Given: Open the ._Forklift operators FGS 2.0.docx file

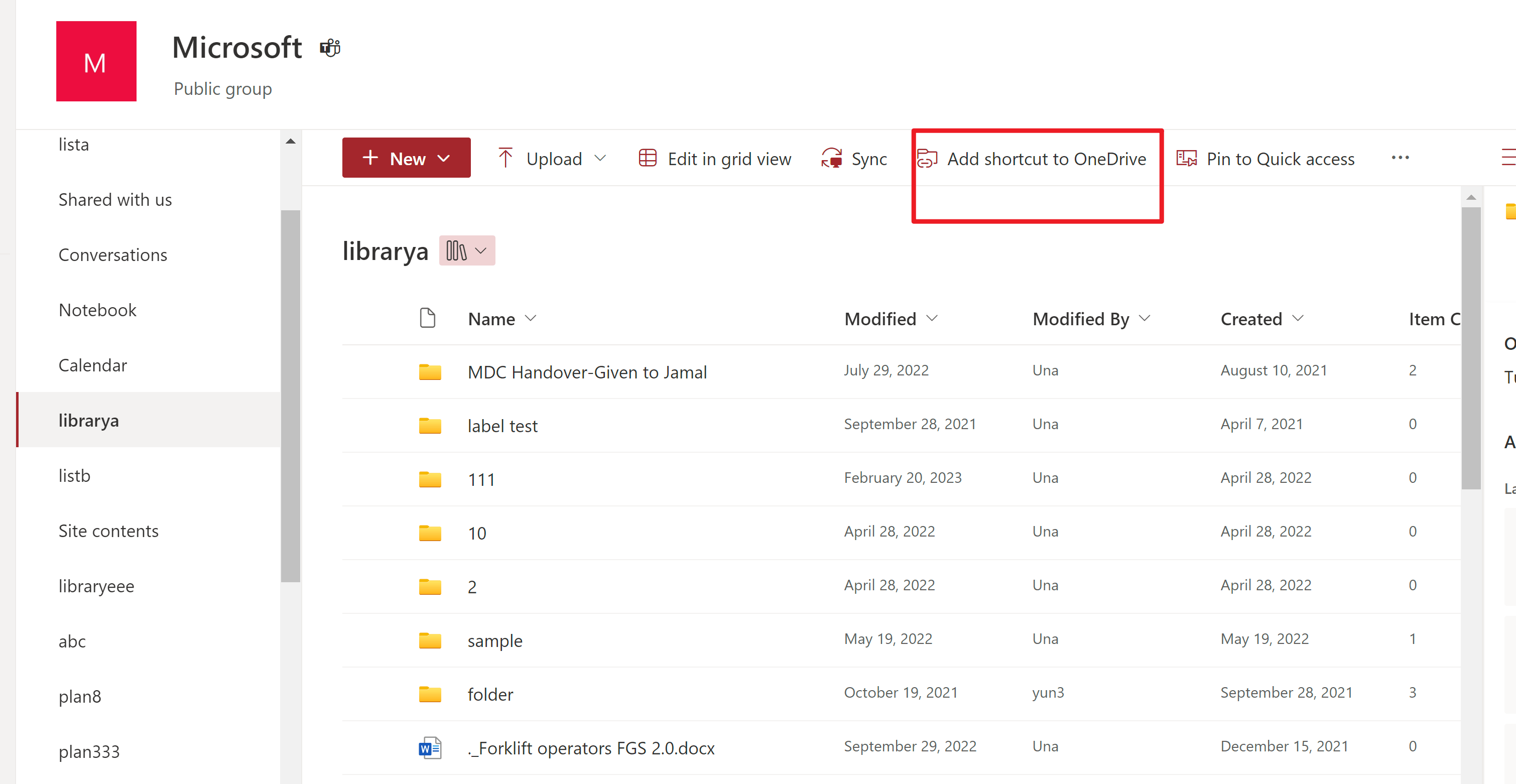Looking at the screenshot, I should coord(591,748).
